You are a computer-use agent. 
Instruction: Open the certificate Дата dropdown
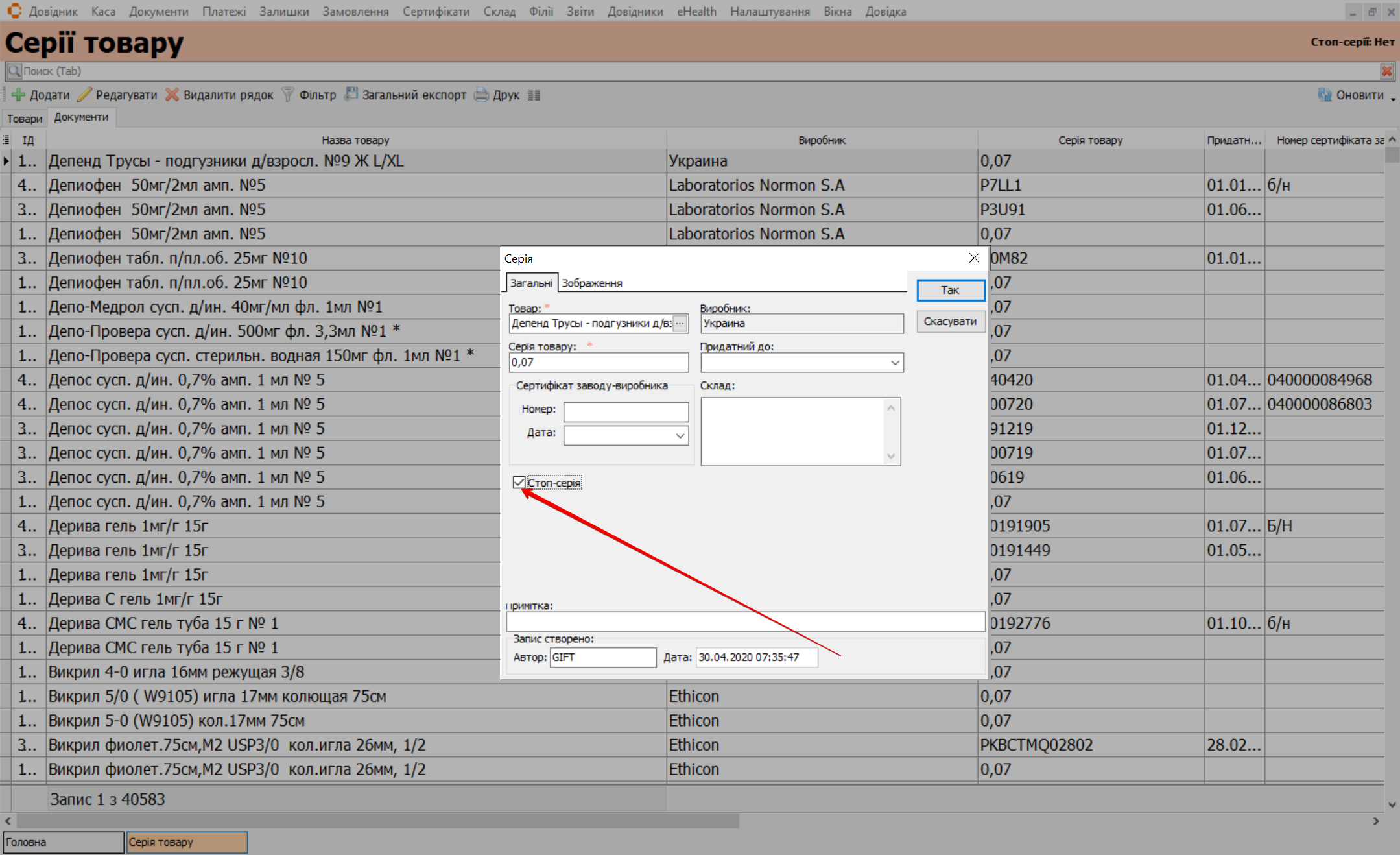pyautogui.click(x=680, y=435)
